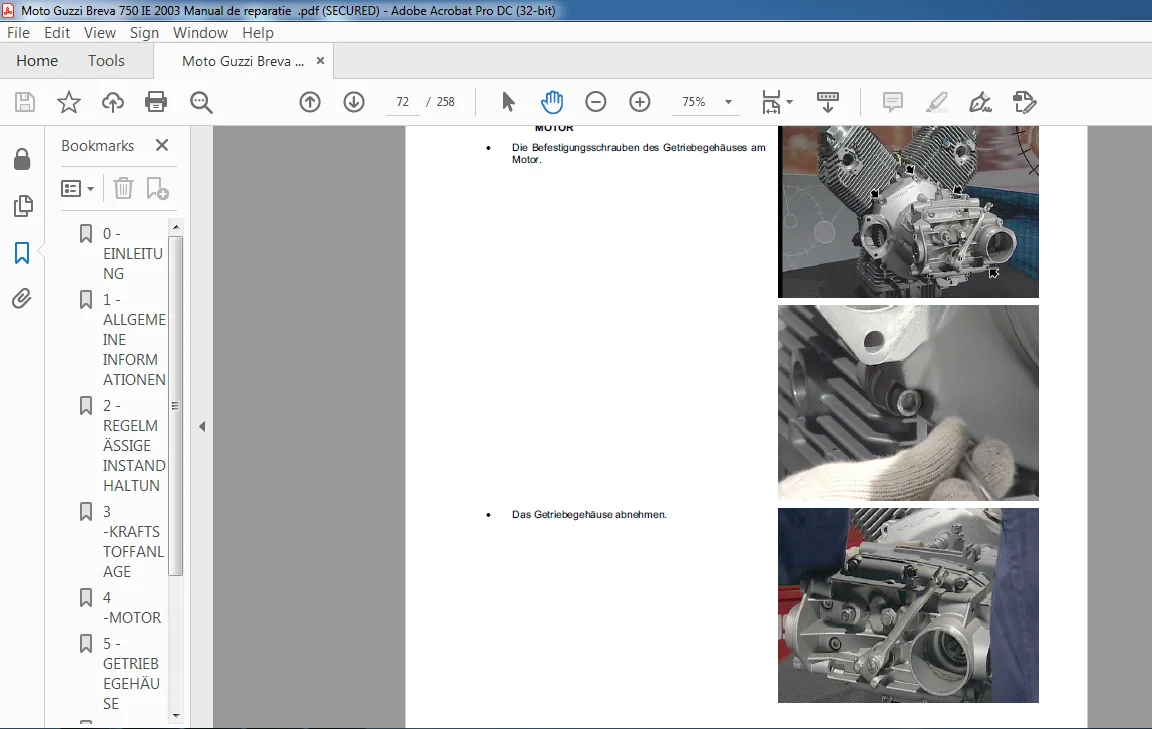Close the Moto Guzzi Breva tab

tap(320, 61)
